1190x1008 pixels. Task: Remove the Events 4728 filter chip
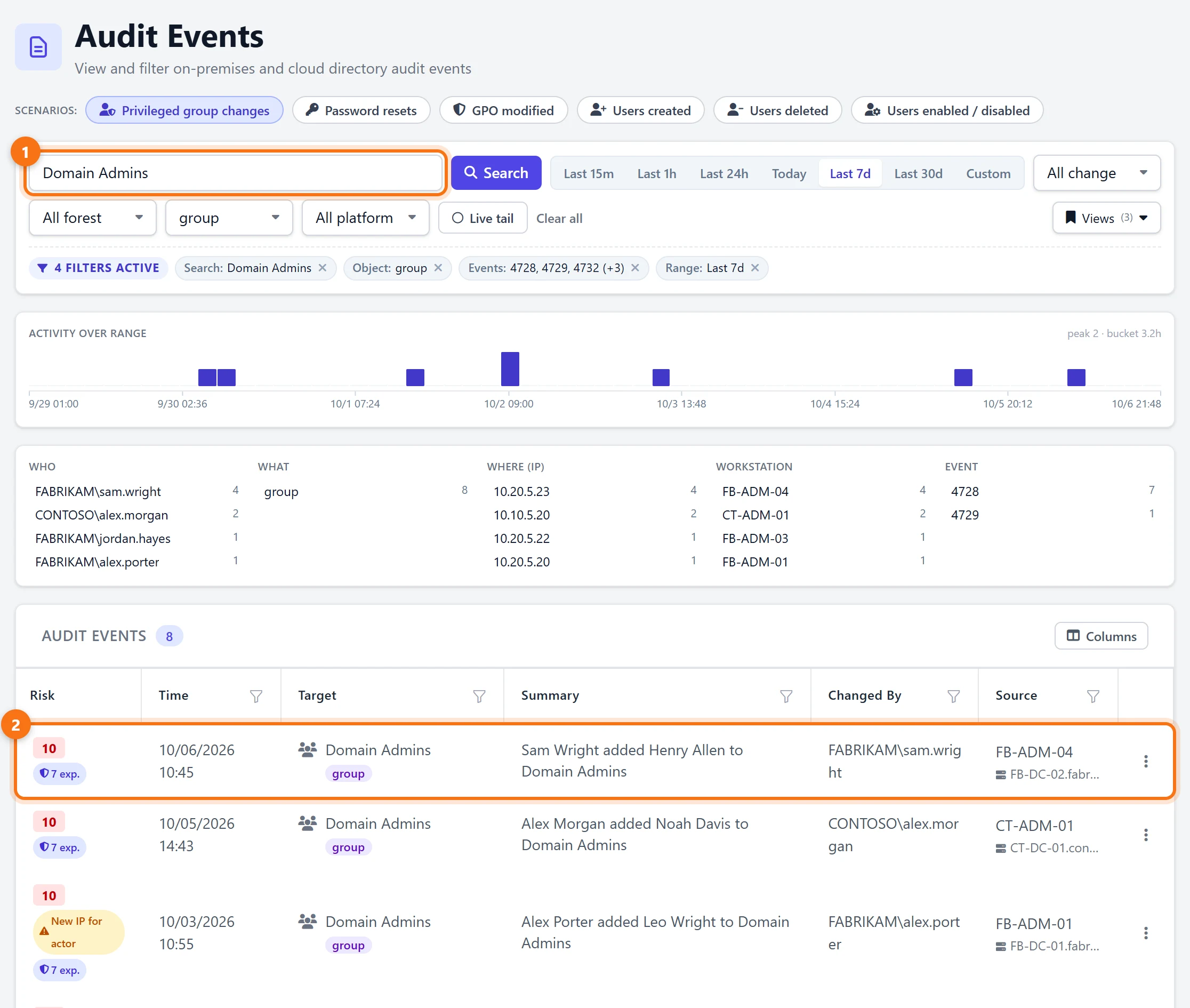click(x=636, y=268)
